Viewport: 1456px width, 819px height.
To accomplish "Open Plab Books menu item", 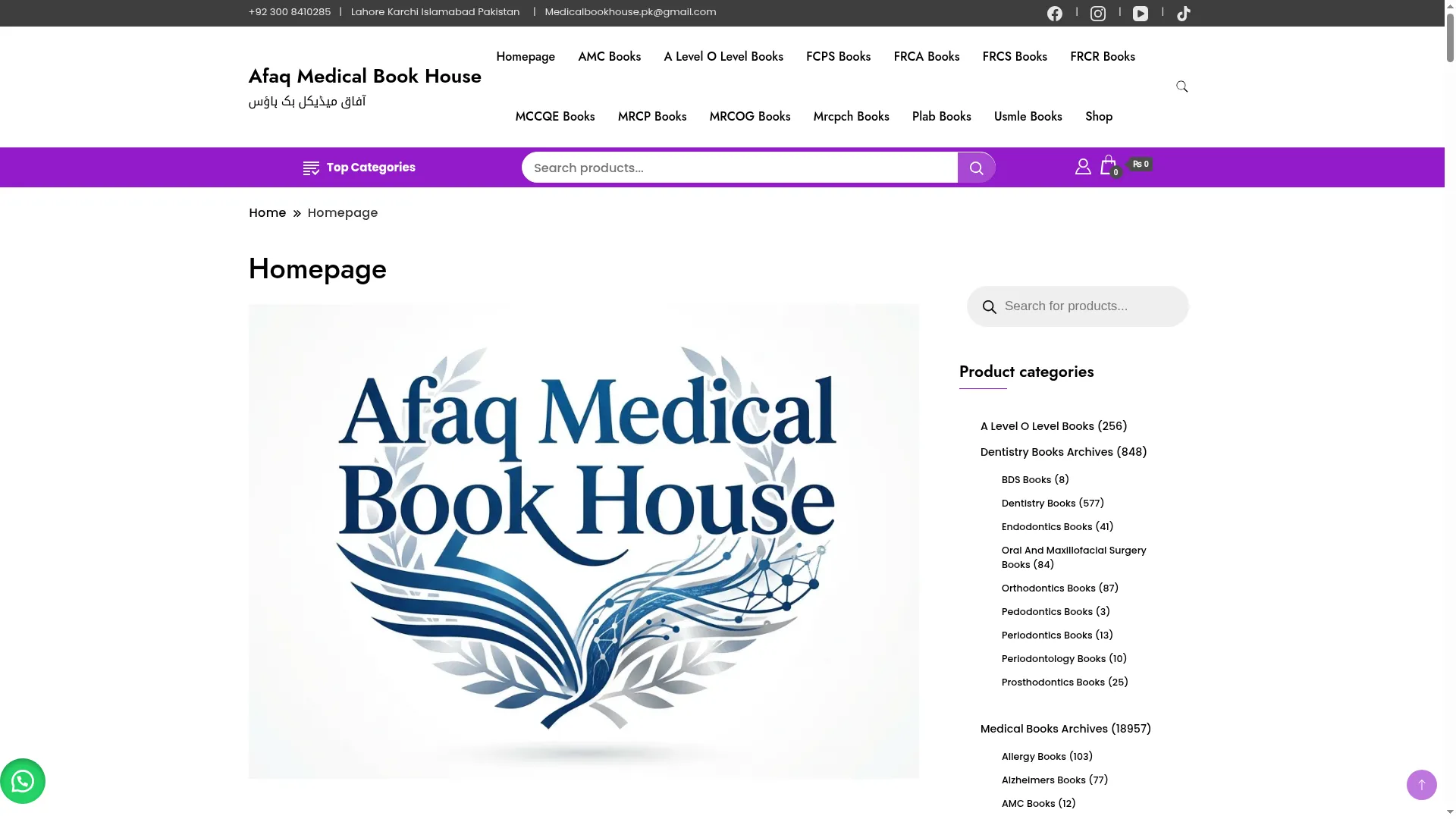I will tap(941, 117).
